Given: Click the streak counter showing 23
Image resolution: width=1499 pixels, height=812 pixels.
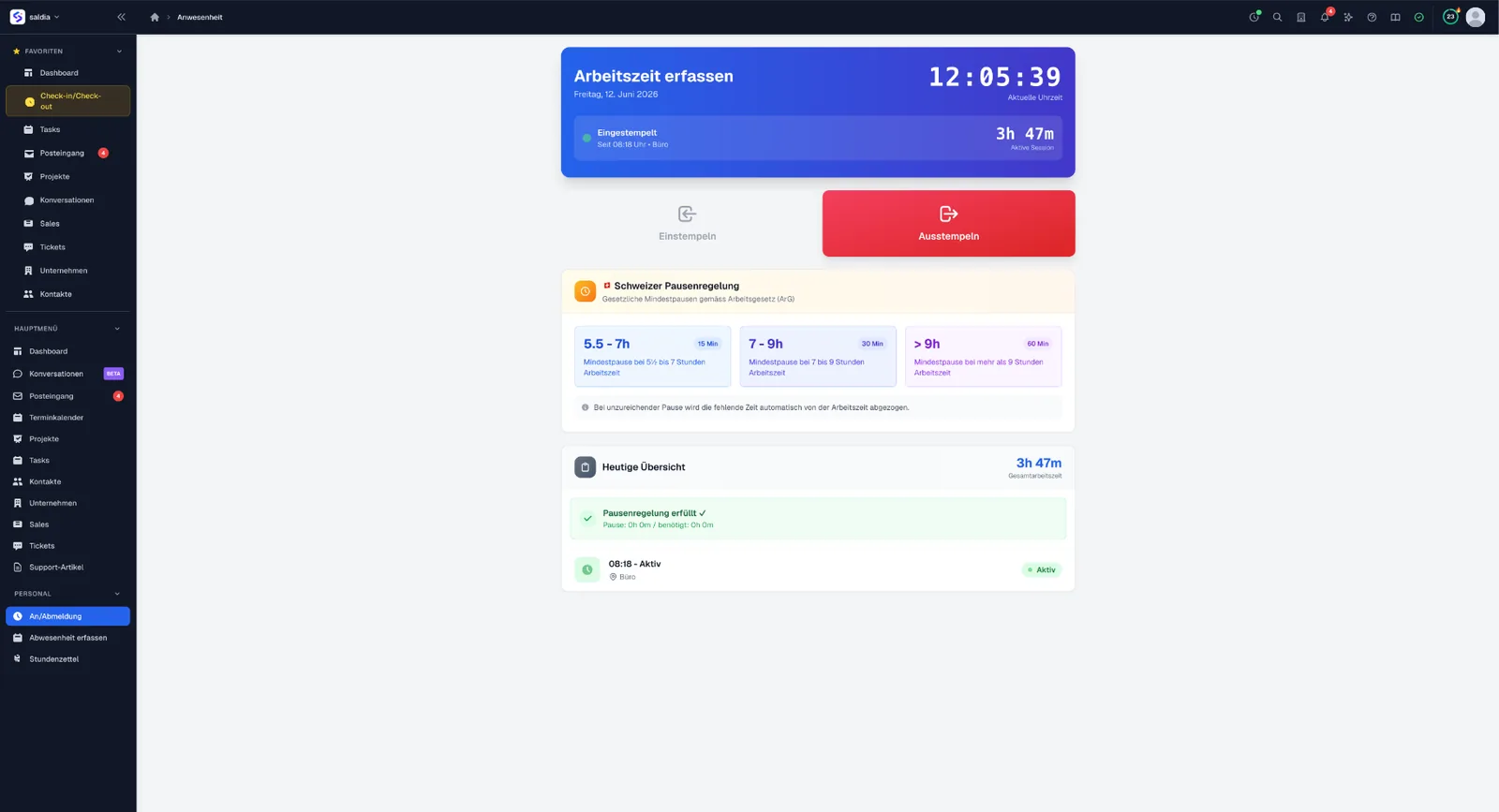Looking at the screenshot, I should pyautogui.click(x=1450, y=17).
